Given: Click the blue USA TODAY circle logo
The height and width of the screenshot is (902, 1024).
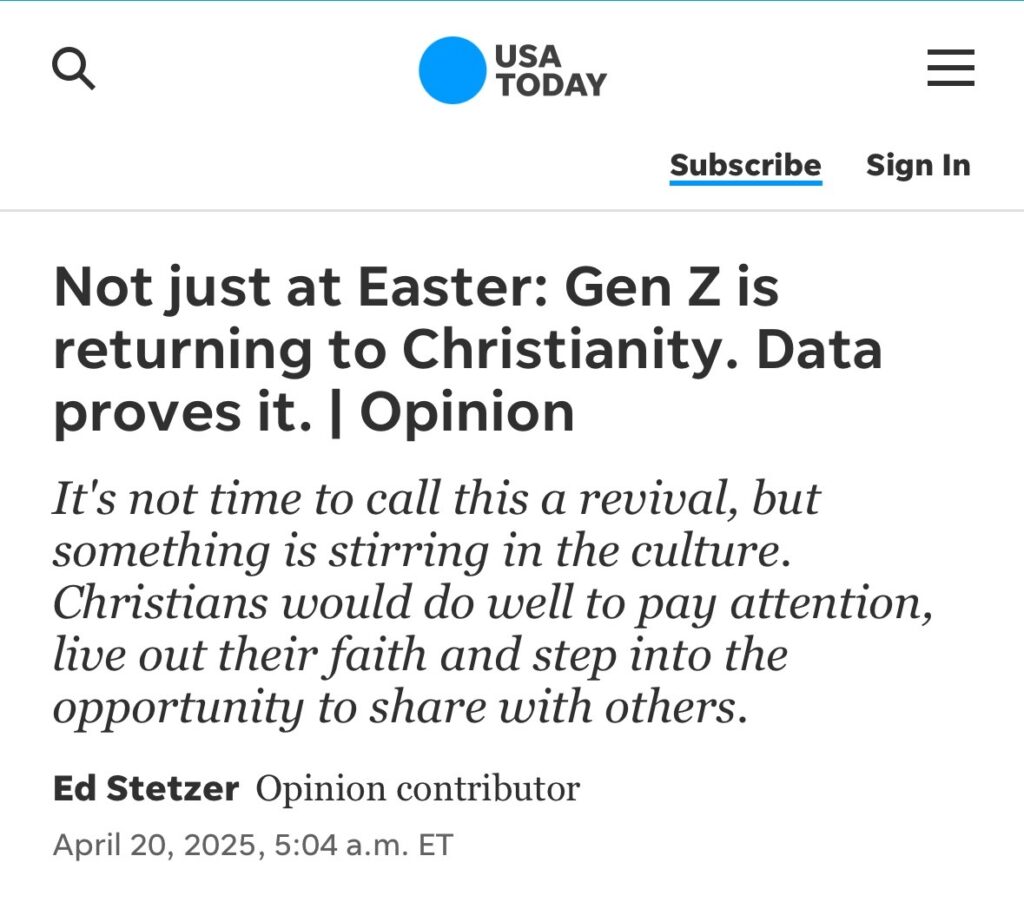Looking at the screenshot, I should [x=453, y=70].
